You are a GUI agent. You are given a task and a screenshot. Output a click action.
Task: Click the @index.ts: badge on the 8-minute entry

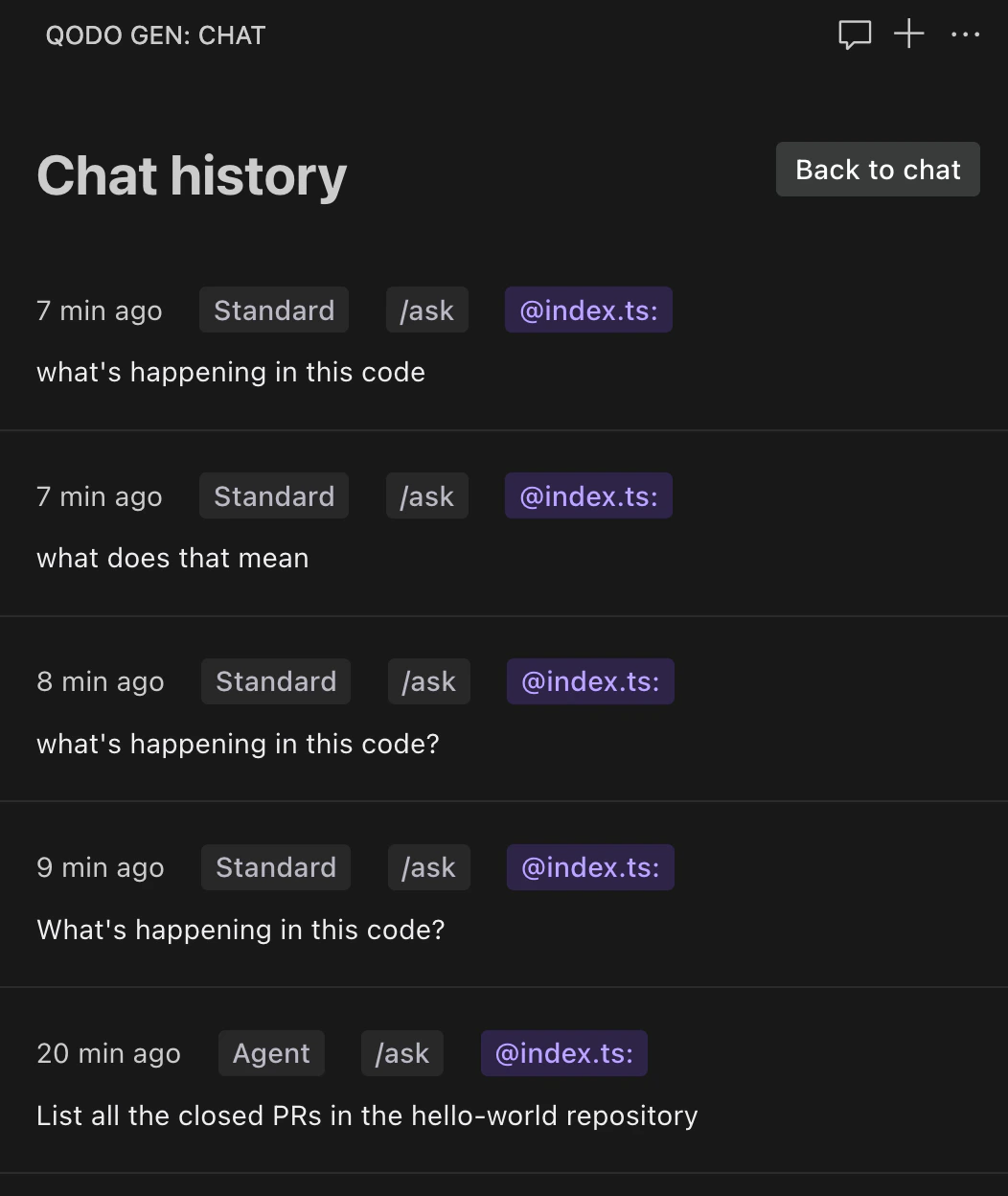click(x=590, y=681)
